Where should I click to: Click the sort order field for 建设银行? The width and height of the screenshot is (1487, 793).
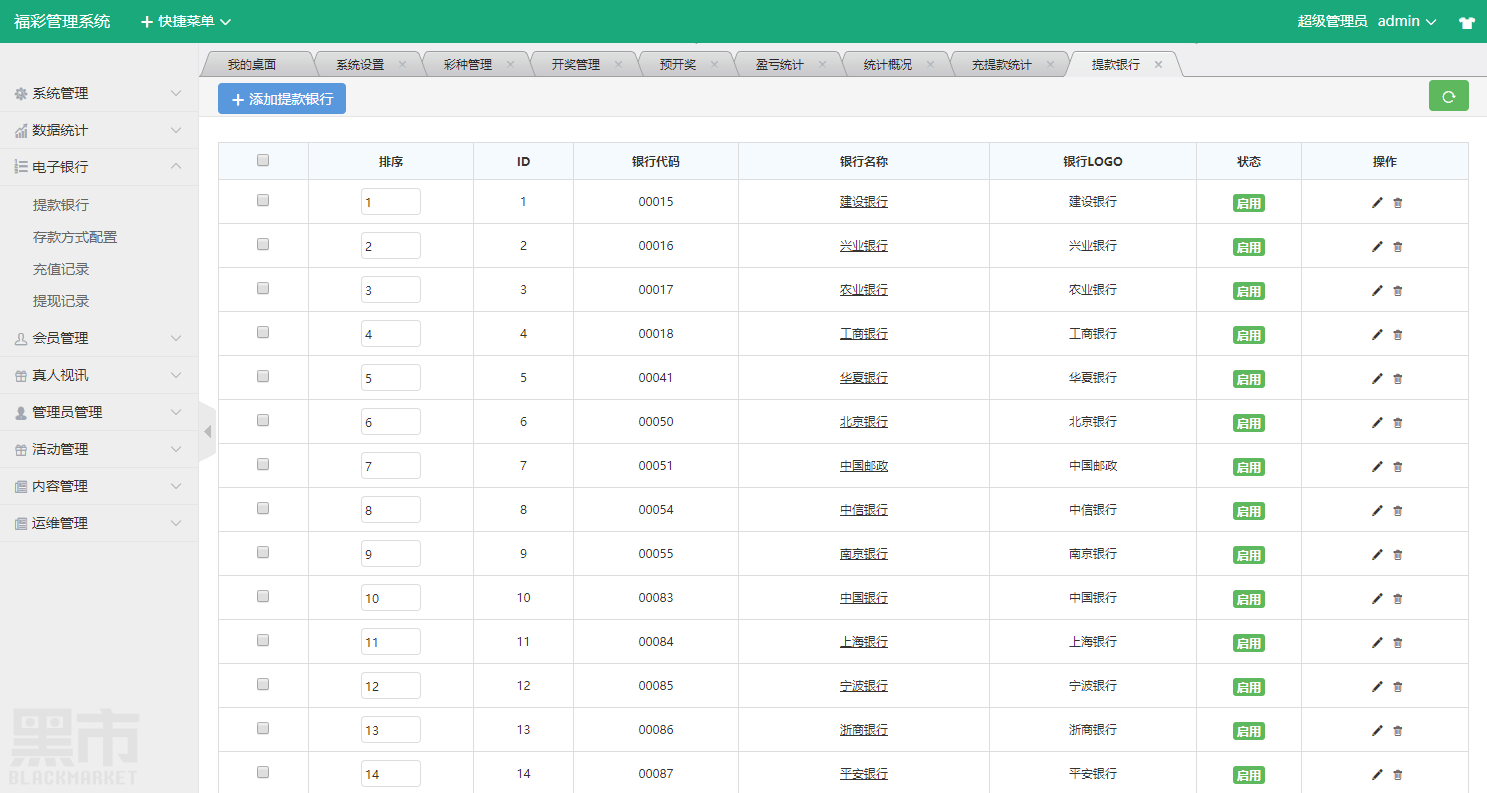point(391,202)
